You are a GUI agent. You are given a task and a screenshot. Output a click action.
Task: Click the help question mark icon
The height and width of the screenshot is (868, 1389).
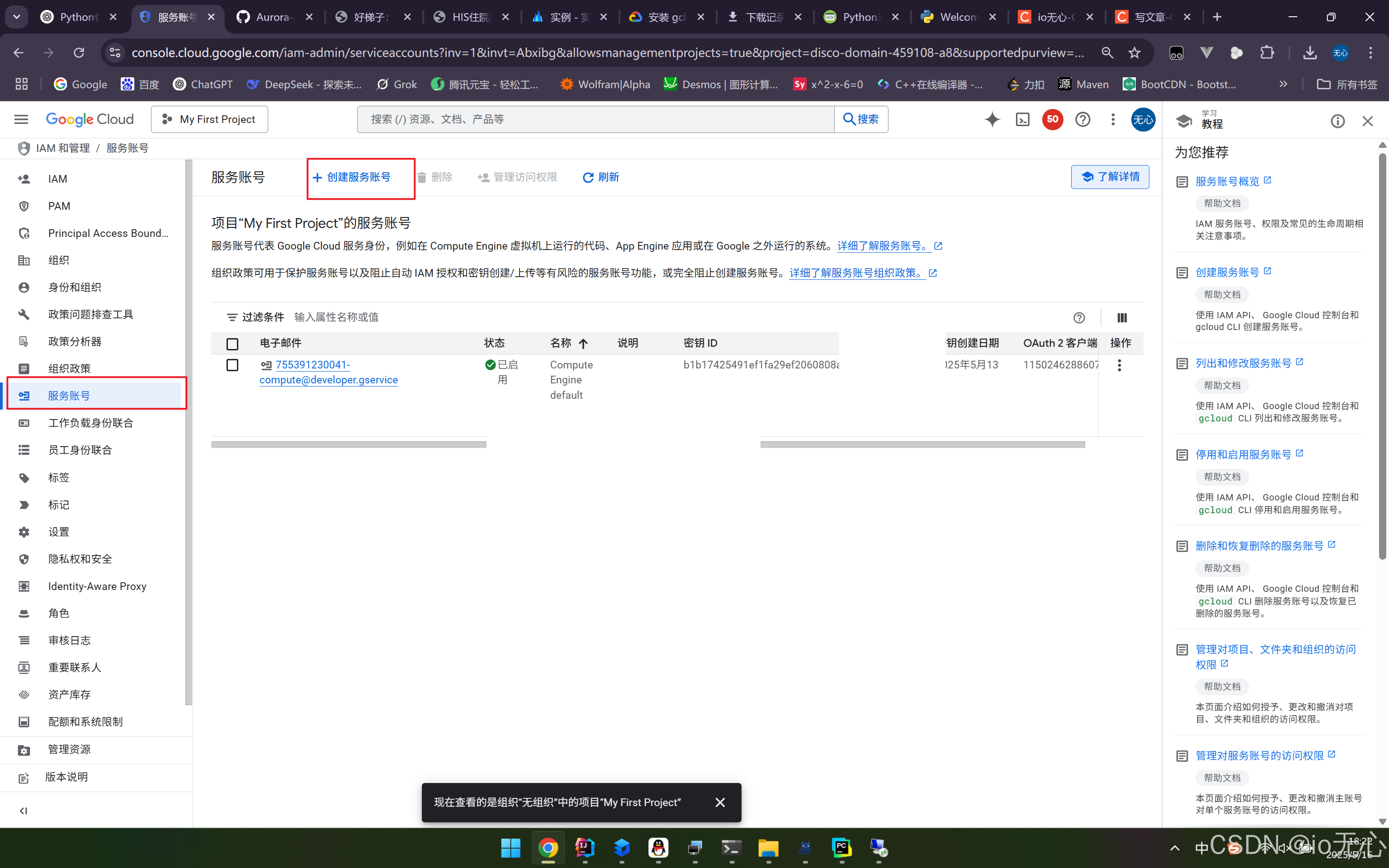[1082, 119]
